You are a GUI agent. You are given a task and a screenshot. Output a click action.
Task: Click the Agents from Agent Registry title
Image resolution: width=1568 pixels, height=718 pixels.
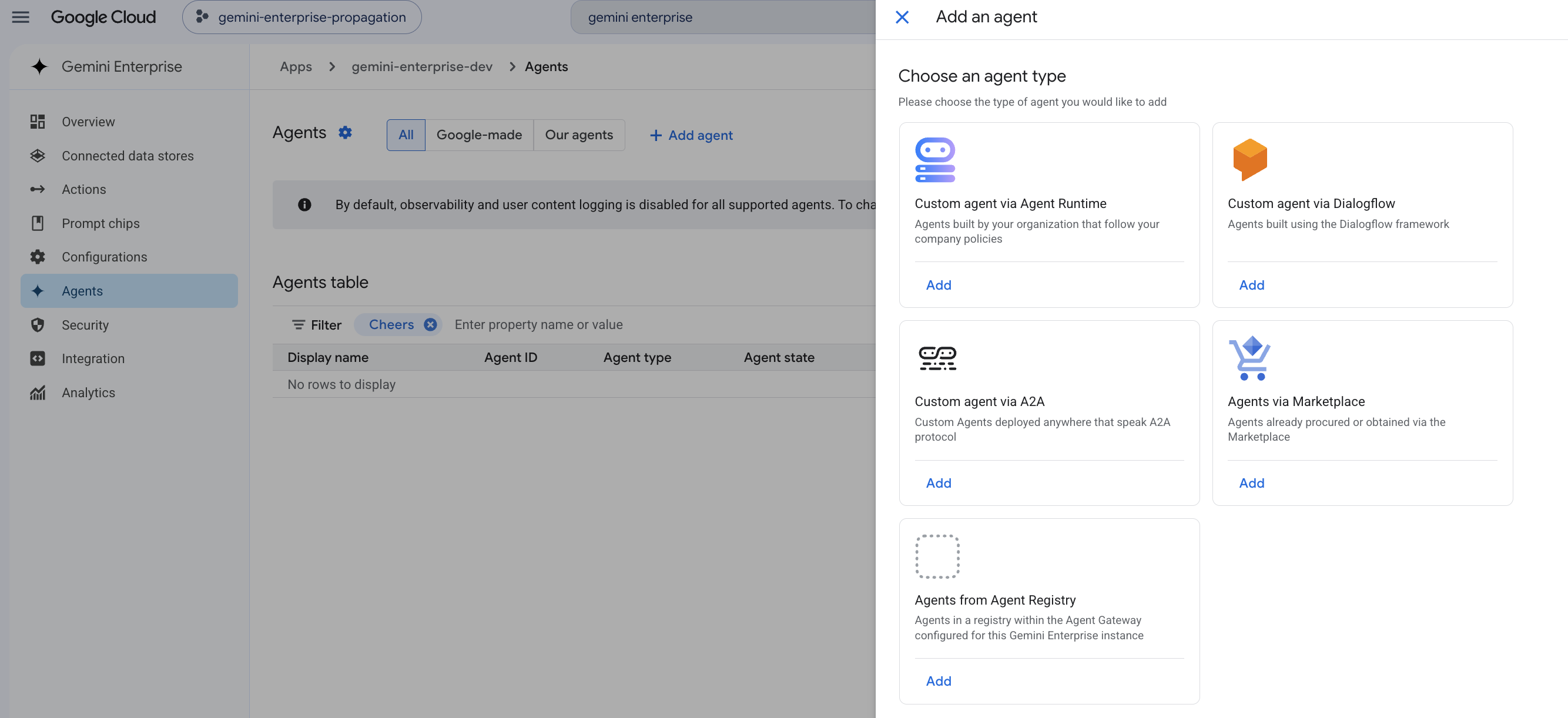tap(995, 600)
